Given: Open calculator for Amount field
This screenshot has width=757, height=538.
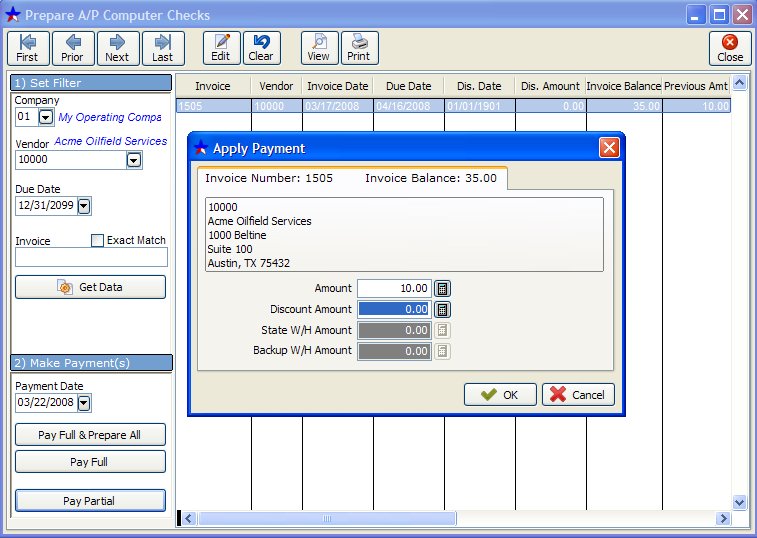Looking at the screenshot, I should [x=442, y=289].
